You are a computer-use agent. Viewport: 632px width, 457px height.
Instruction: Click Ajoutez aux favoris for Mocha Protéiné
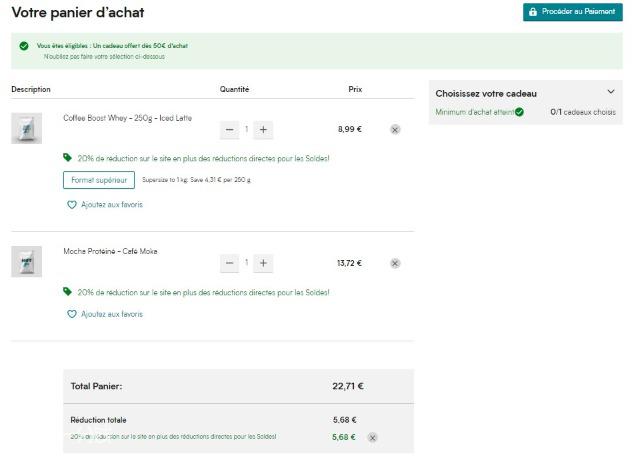(112, 314)
